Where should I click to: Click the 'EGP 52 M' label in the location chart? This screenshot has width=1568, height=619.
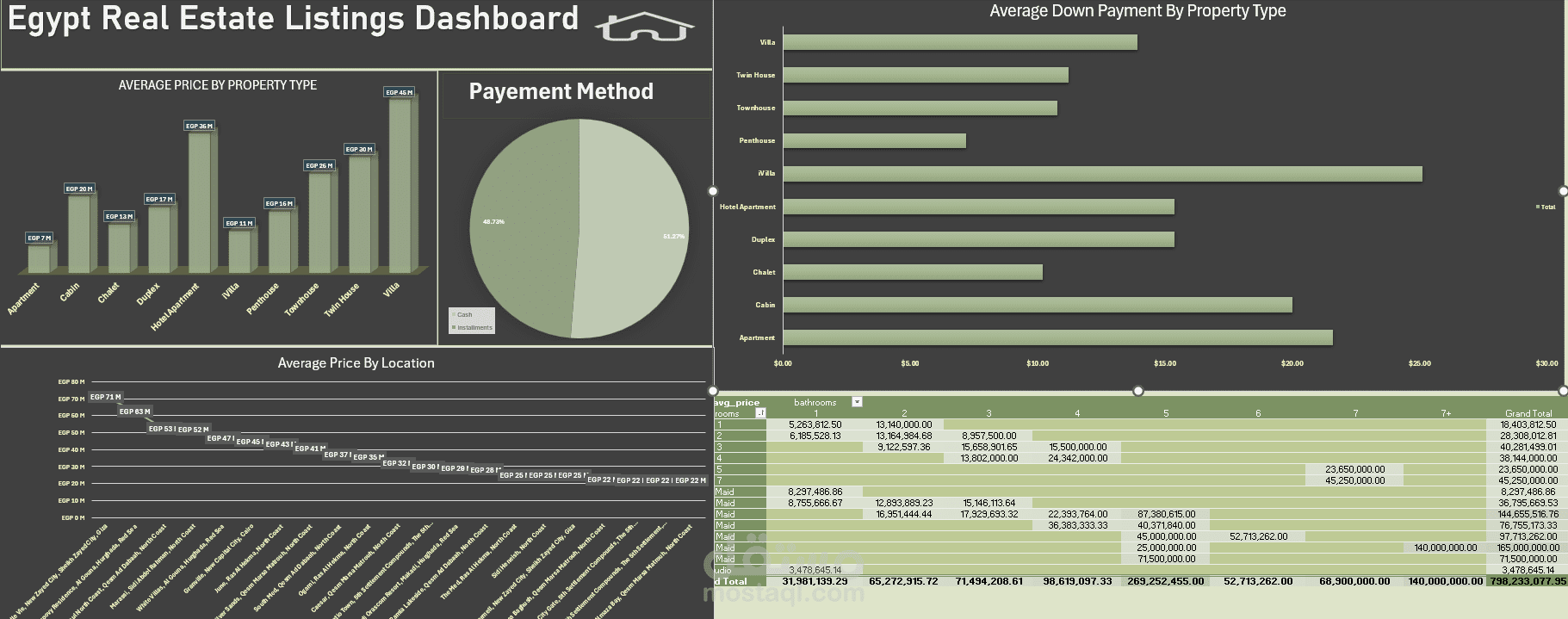tap(193, 429)
